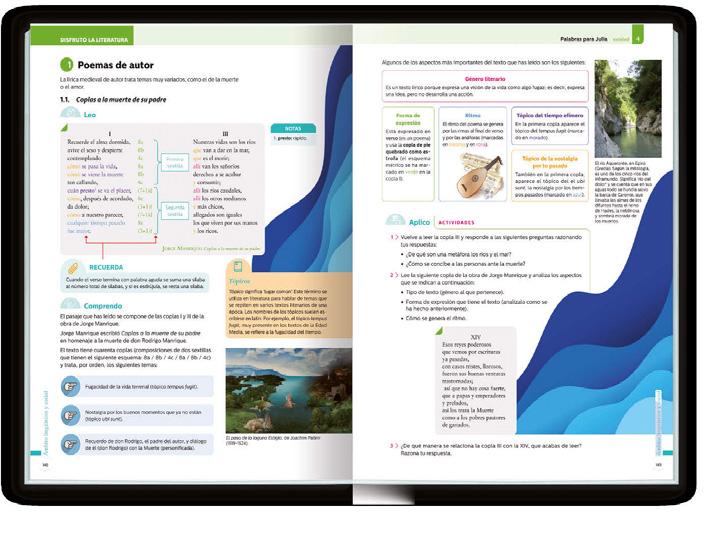
Task: Click the Palabras para Julia header text
Action: pyautogui.click(x=583, y=39)
